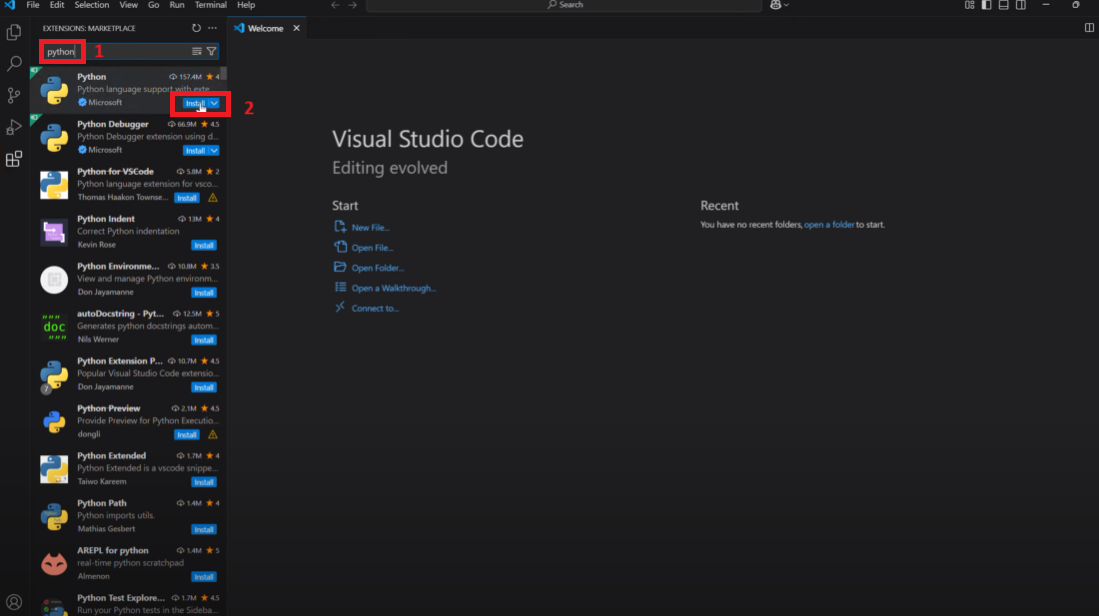1099x616 pixels.
Task: Select the AREPL for python icon
Action: click(x=54, y=563)
